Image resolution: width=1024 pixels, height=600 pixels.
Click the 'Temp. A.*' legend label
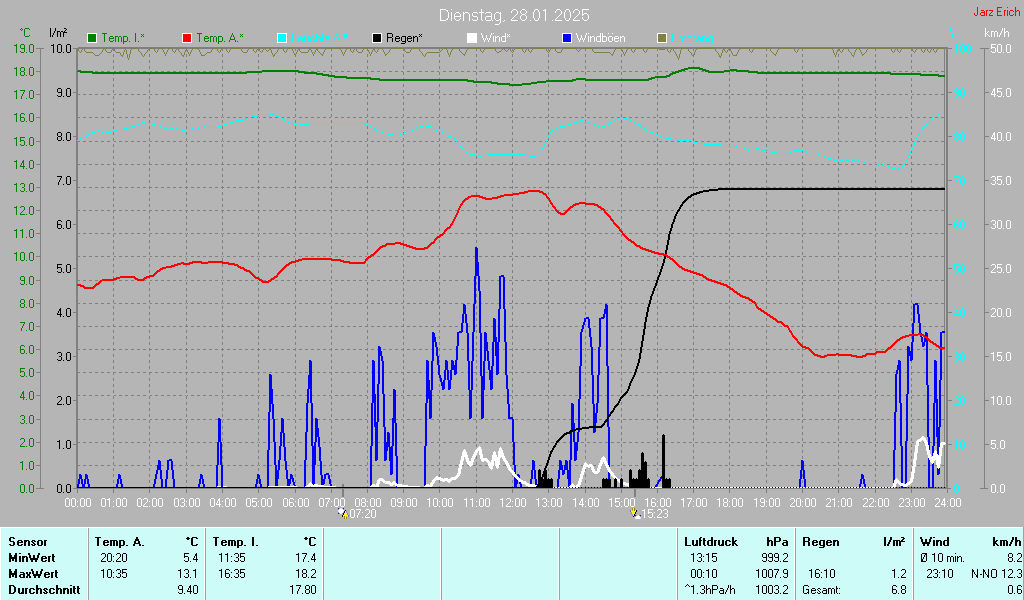point(220,39)
